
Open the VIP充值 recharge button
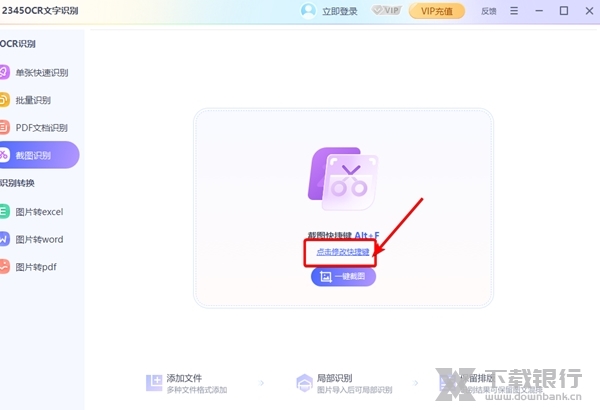[437, 11]
